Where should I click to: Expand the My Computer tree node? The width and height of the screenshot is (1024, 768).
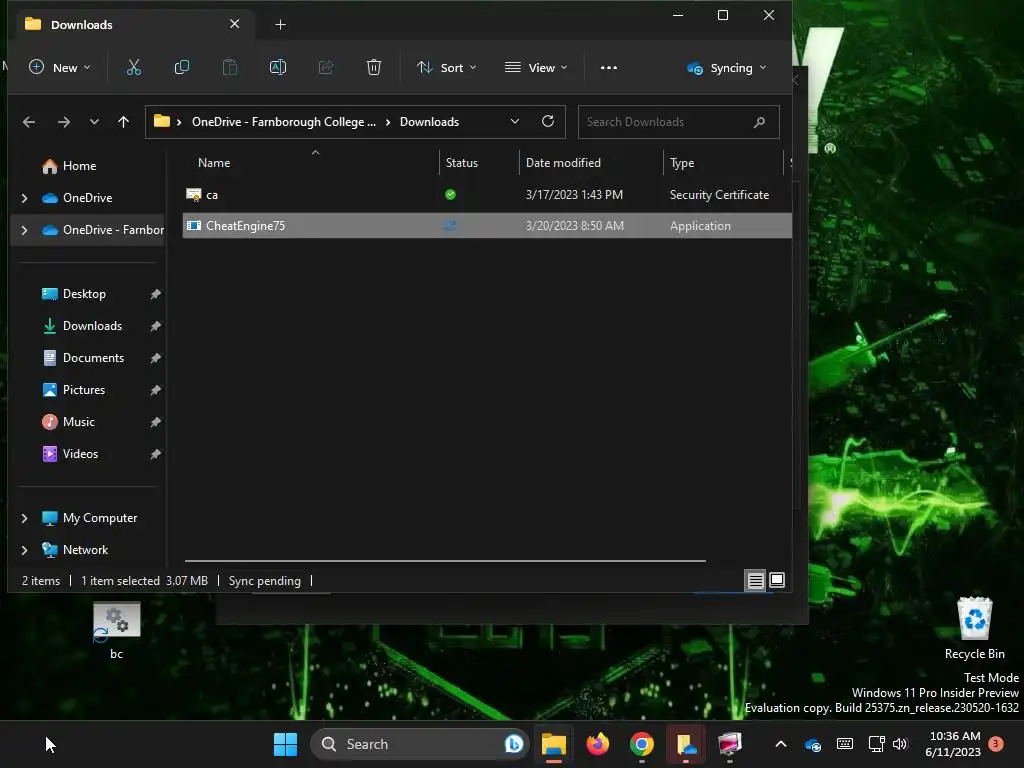[24, 518]
